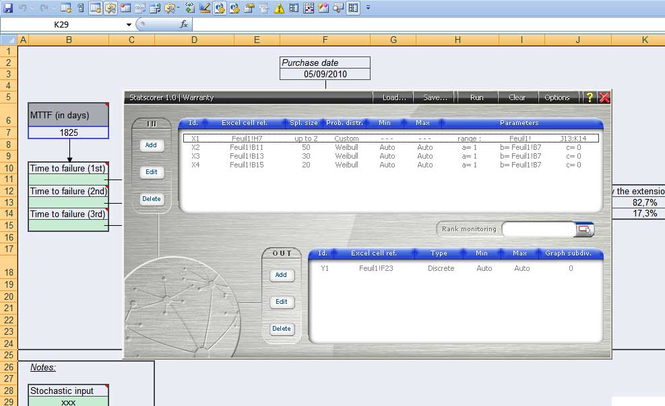The image size is (665, 406).
Task: Click the Rank monitoring input field
Action: pyautogui.click(x=539, y=230)
